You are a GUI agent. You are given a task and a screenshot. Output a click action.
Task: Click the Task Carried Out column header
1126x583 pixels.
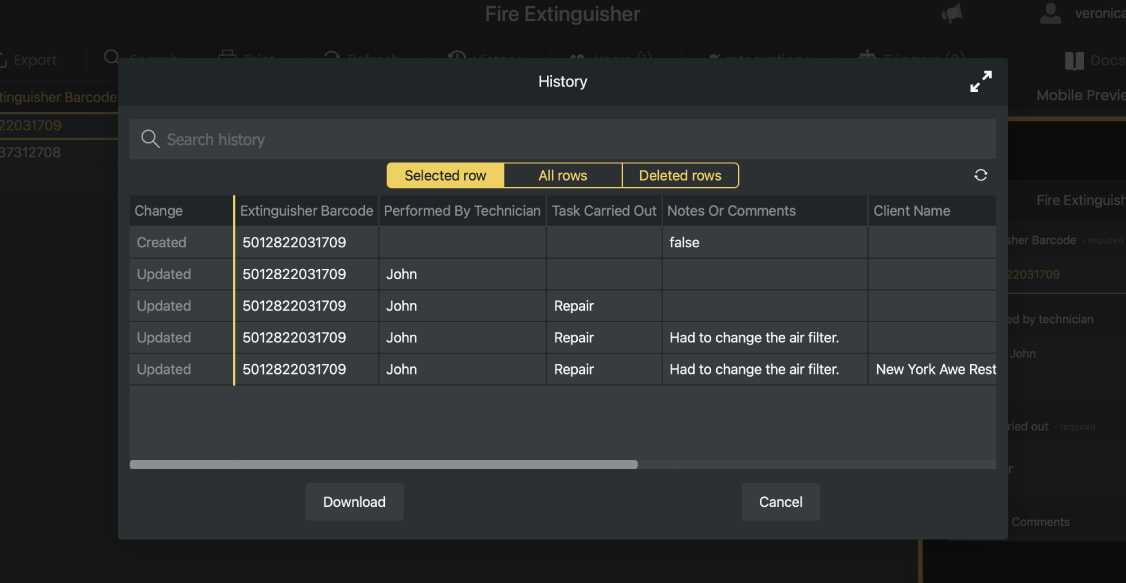(x=604, y=211)
